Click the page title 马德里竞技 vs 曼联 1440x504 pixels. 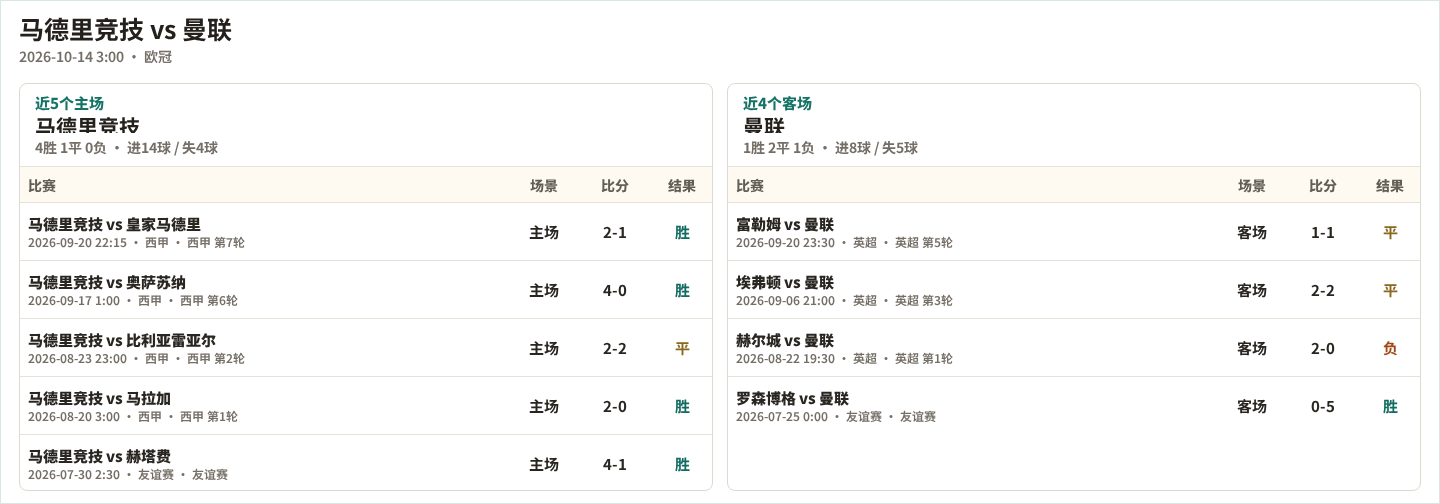[x=126, y=30]
